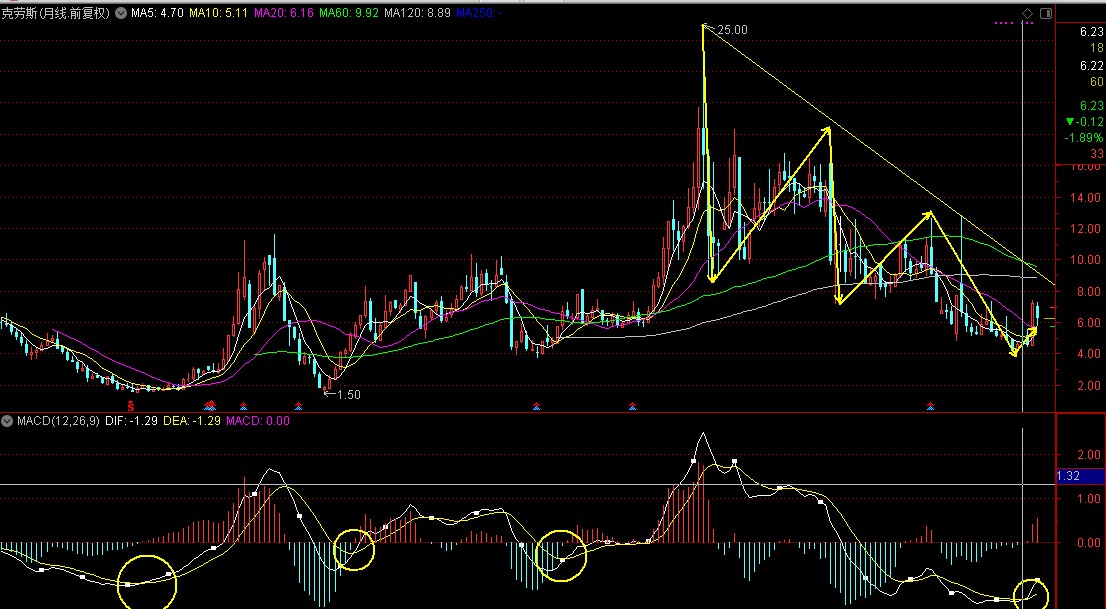Click the magenta MA20: 6.16 label
Screen dimensions: 1106x609
click(x=283, y=13)
